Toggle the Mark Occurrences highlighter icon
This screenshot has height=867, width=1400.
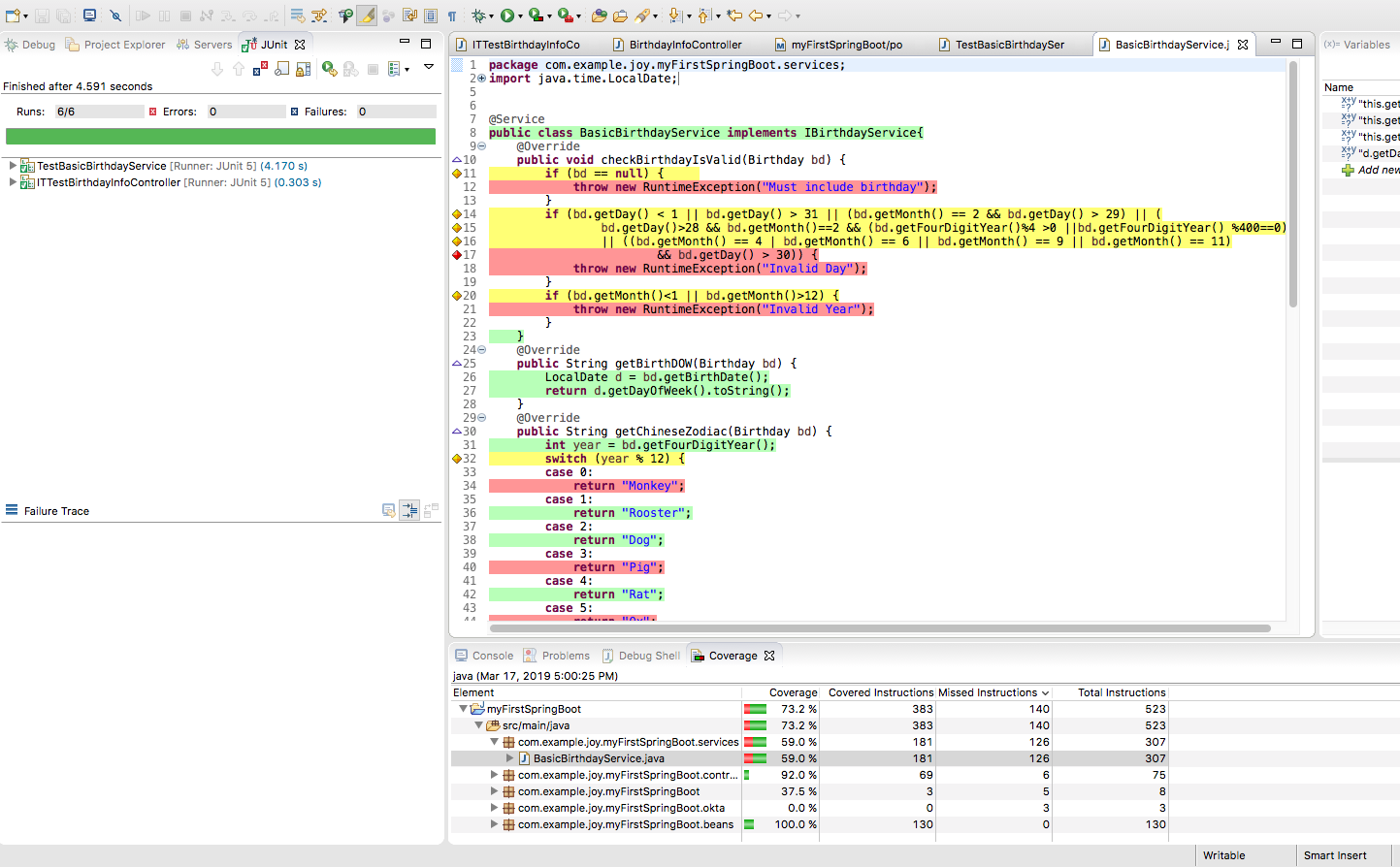click(x=367, y=15)
